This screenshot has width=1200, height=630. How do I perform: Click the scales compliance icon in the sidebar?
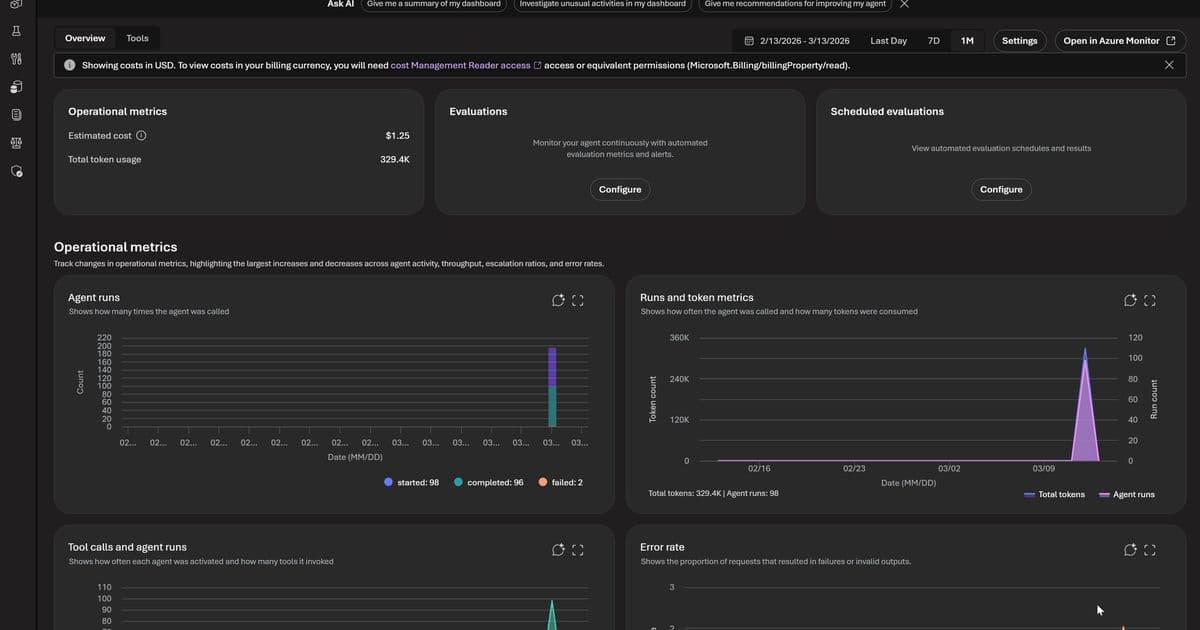click(x=15, y=141)
